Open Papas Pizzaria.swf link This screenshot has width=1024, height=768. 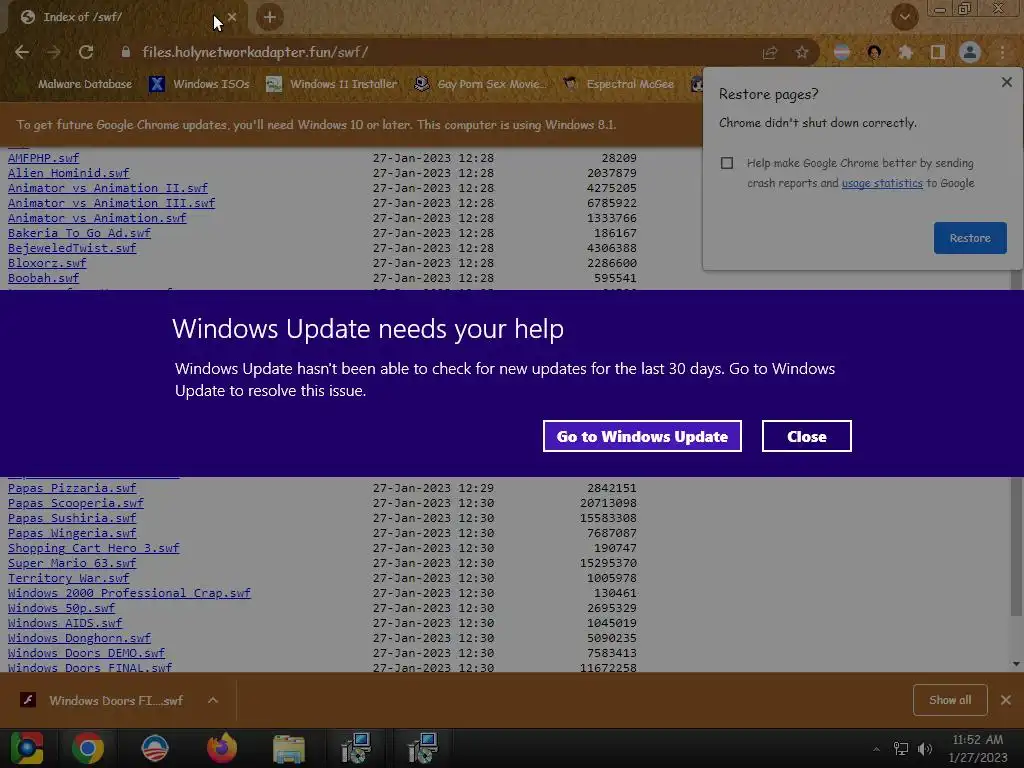coord(72,488)
